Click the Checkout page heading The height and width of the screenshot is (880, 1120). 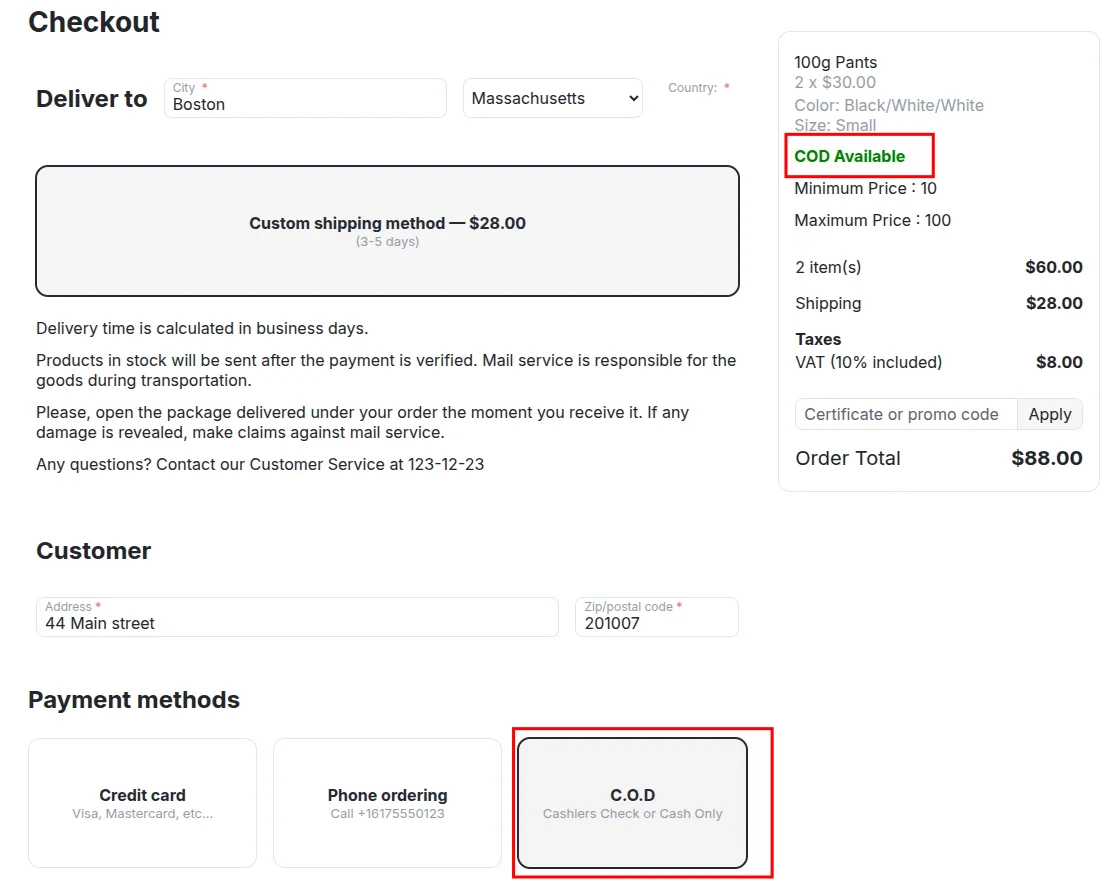[x=94, y=22]
